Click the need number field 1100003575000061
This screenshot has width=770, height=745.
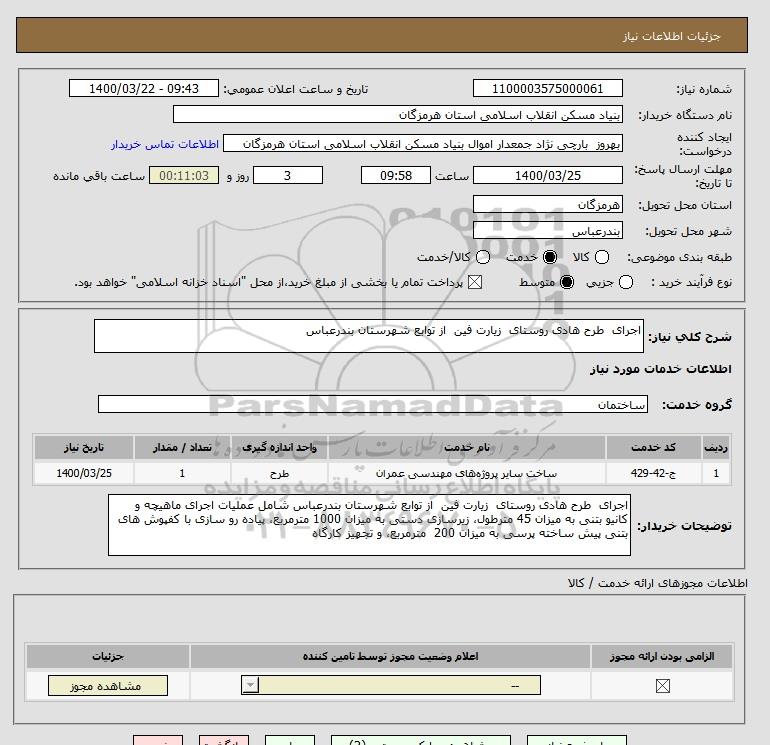tap(548, 88)
